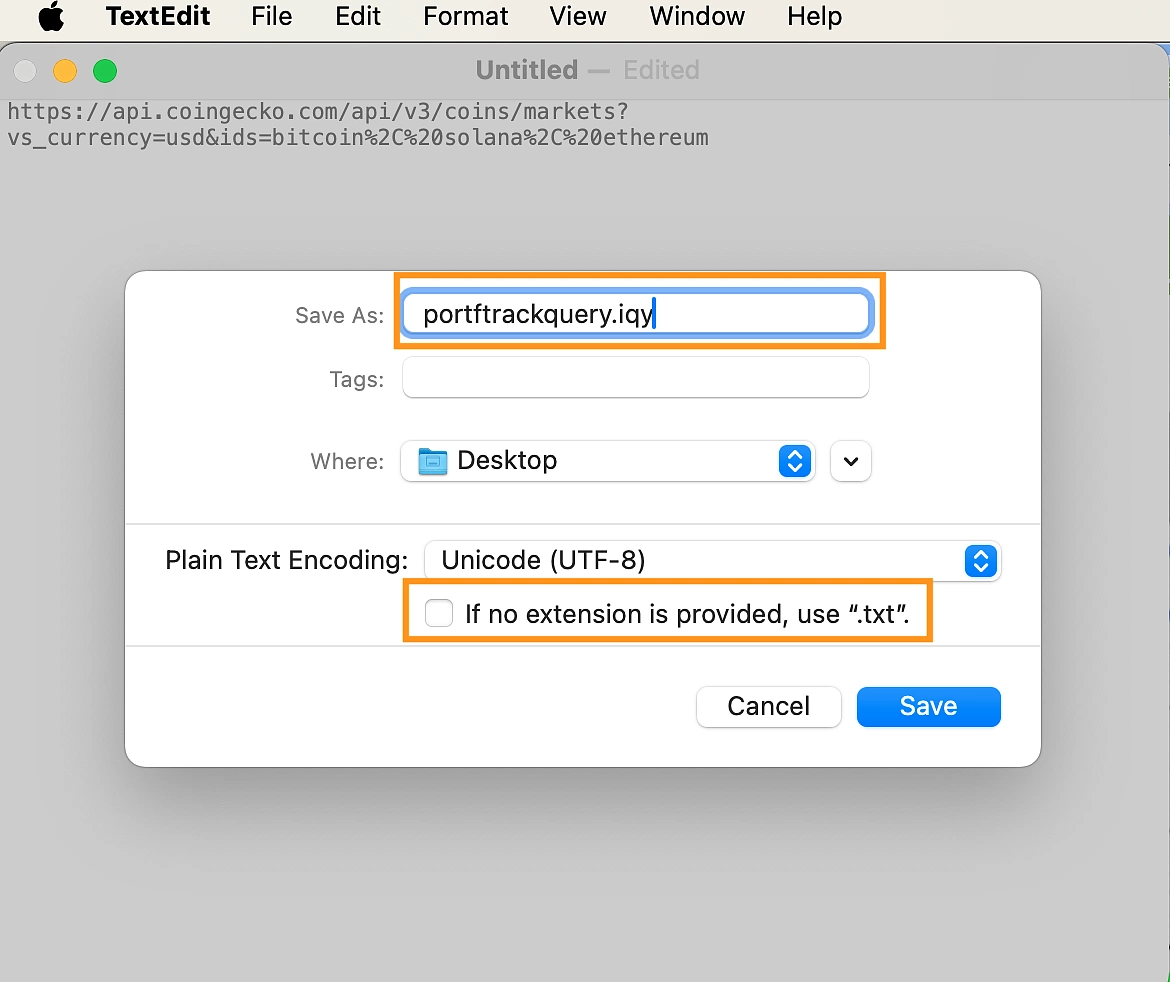Click the coingecko URL text in document
The width and height of the screenshot is (1170, 982).
tap(358, 125)
